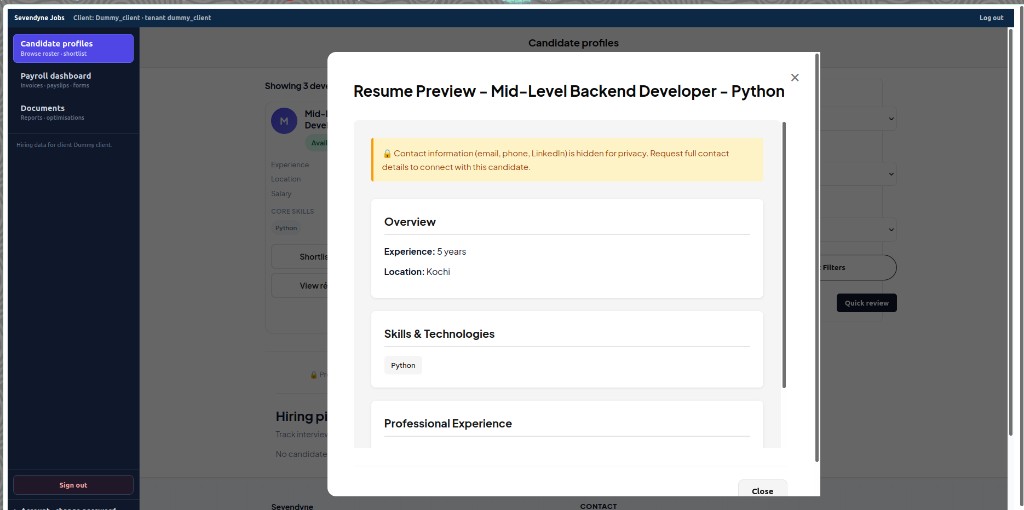Click the Close button in the modal footer
The height and width of the screenshot is (510, 1024).
pyautogui.click(x=762, y=490)
